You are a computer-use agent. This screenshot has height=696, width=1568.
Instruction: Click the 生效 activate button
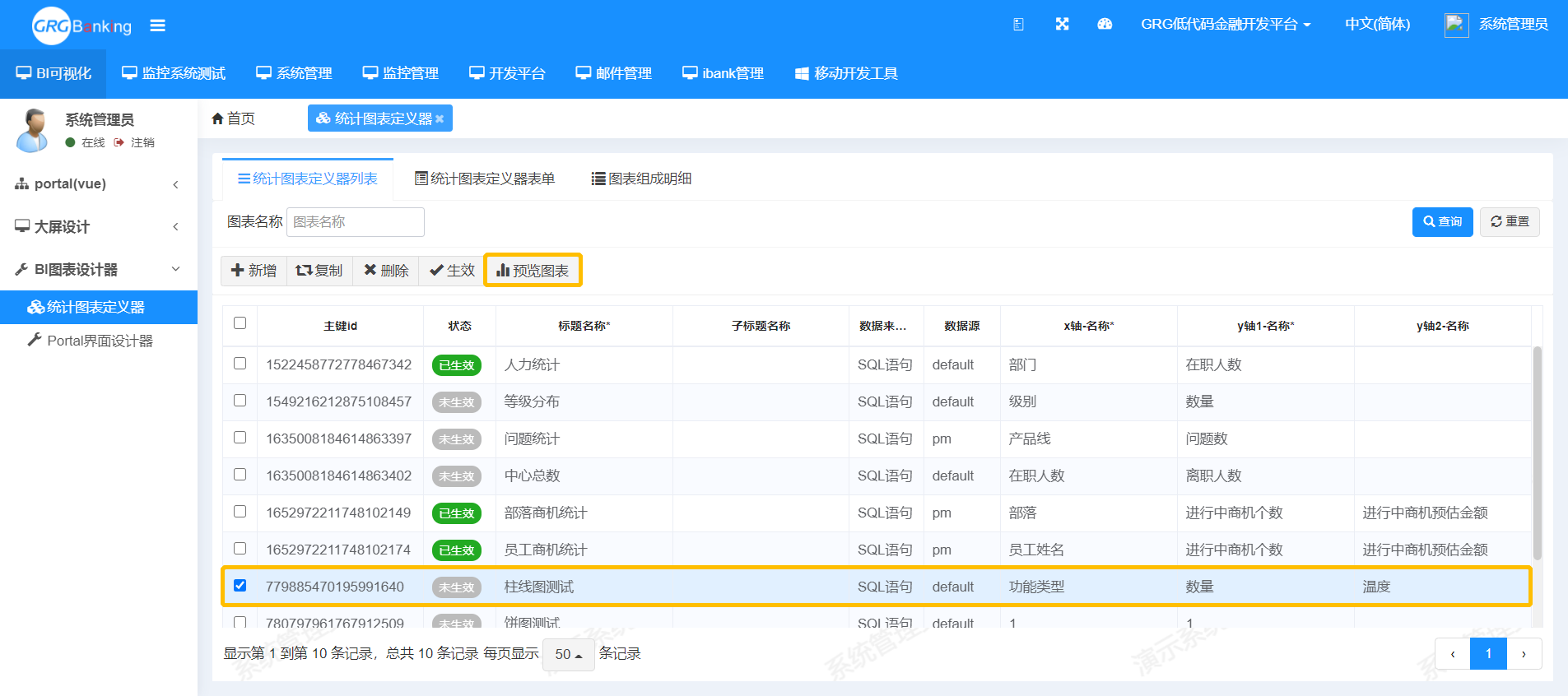452,271
